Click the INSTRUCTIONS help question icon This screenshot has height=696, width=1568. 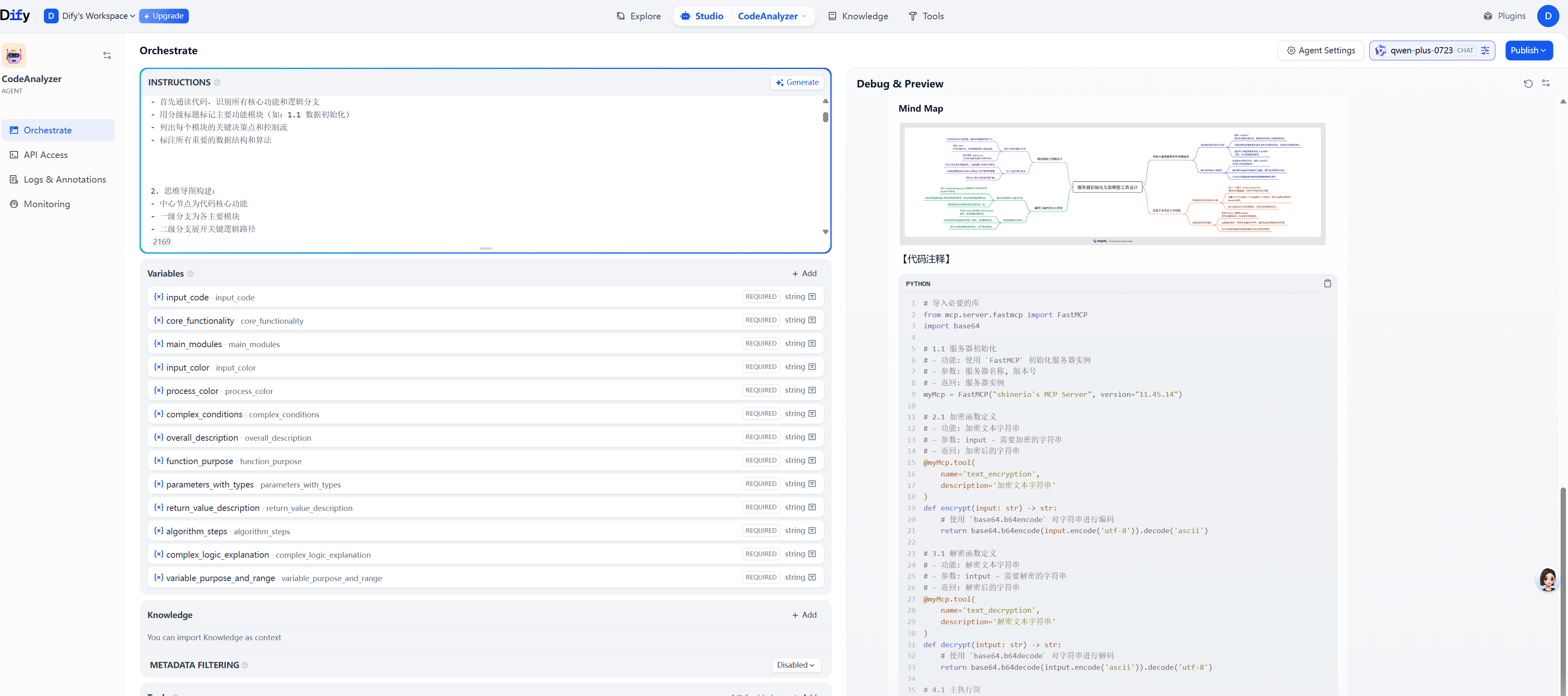coord(217,83)
